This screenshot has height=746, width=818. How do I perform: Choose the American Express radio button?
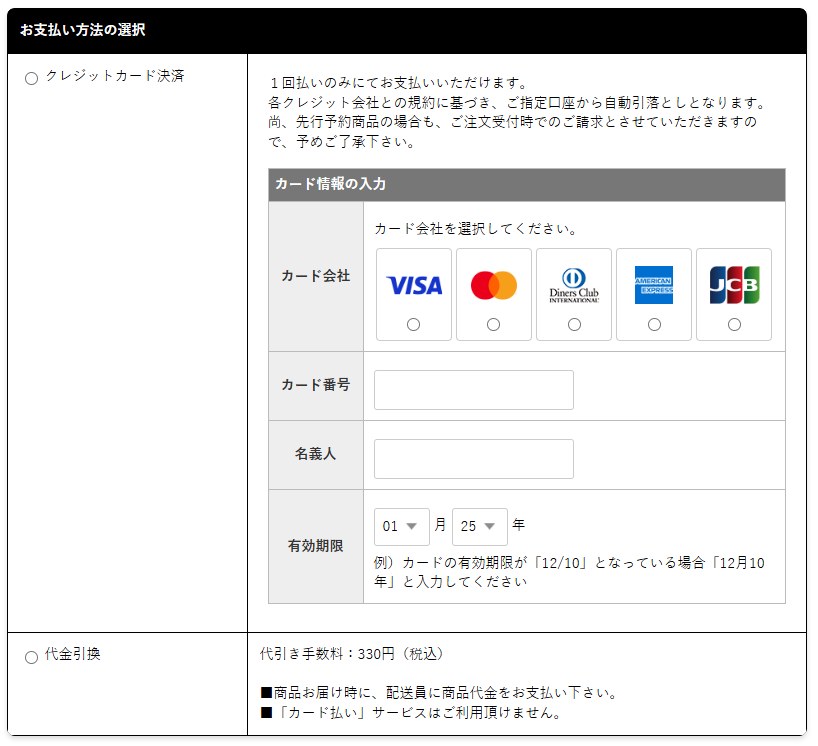[x=654, y=325]
